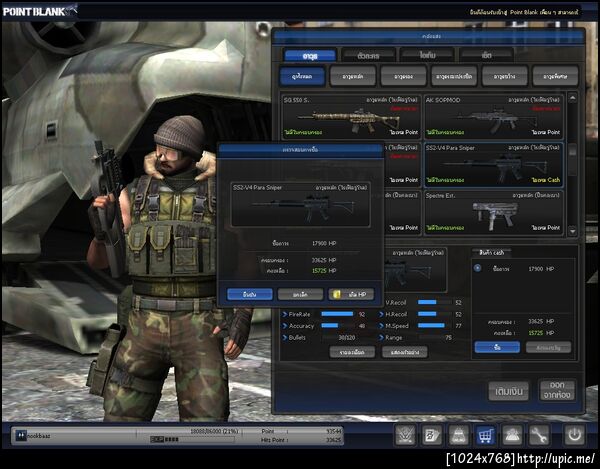
Task: Click the Accuracy stat bar
Action: click(x=337, y=326)
